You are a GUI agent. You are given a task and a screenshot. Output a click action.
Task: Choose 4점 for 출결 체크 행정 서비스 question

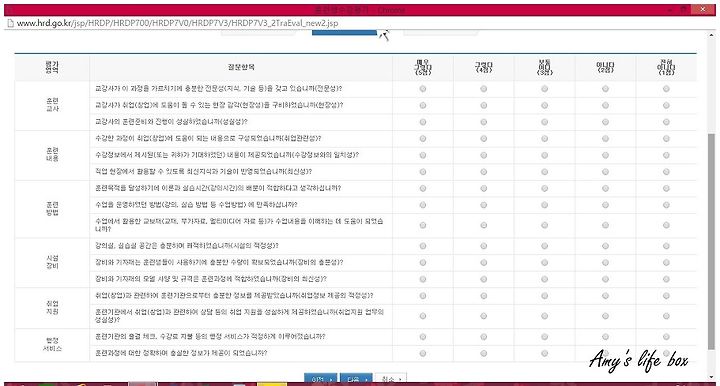(x=484, y=337)
